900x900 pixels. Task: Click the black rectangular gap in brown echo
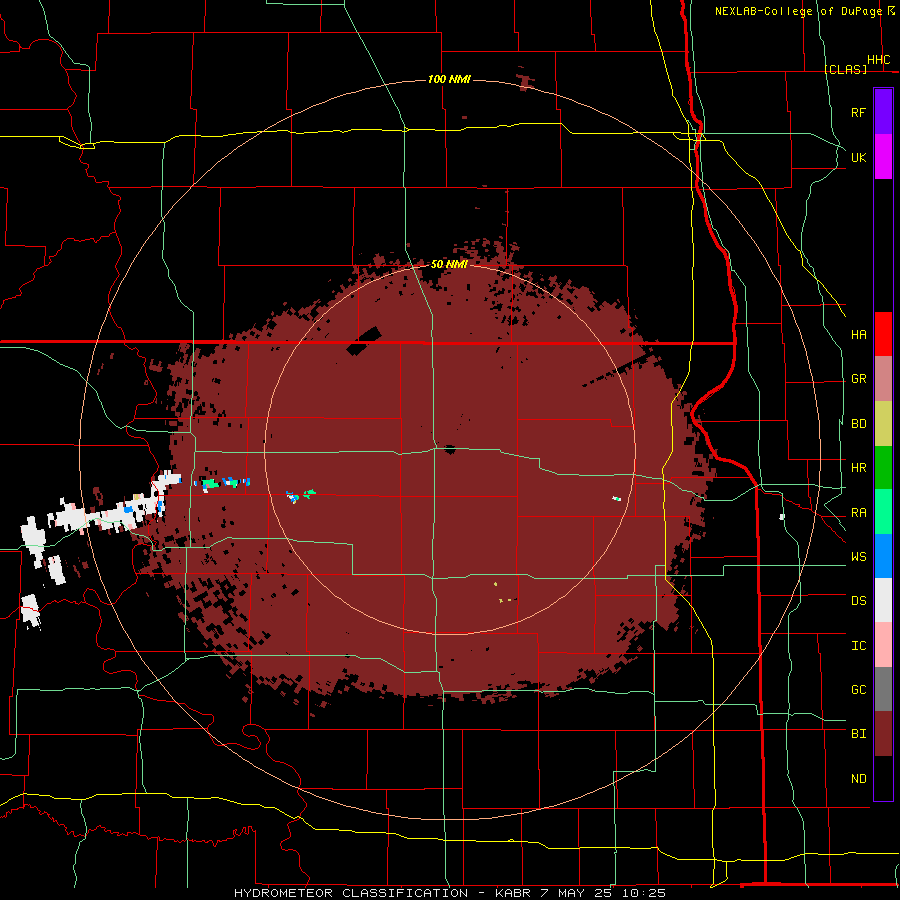(x=364, y=341)
